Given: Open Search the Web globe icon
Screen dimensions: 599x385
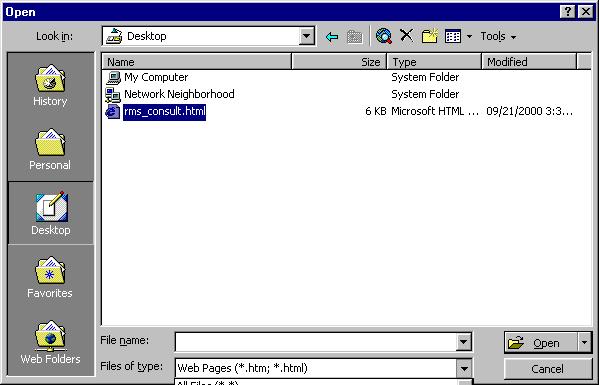Looking at the screenshot, I should (x=384, y=36).
